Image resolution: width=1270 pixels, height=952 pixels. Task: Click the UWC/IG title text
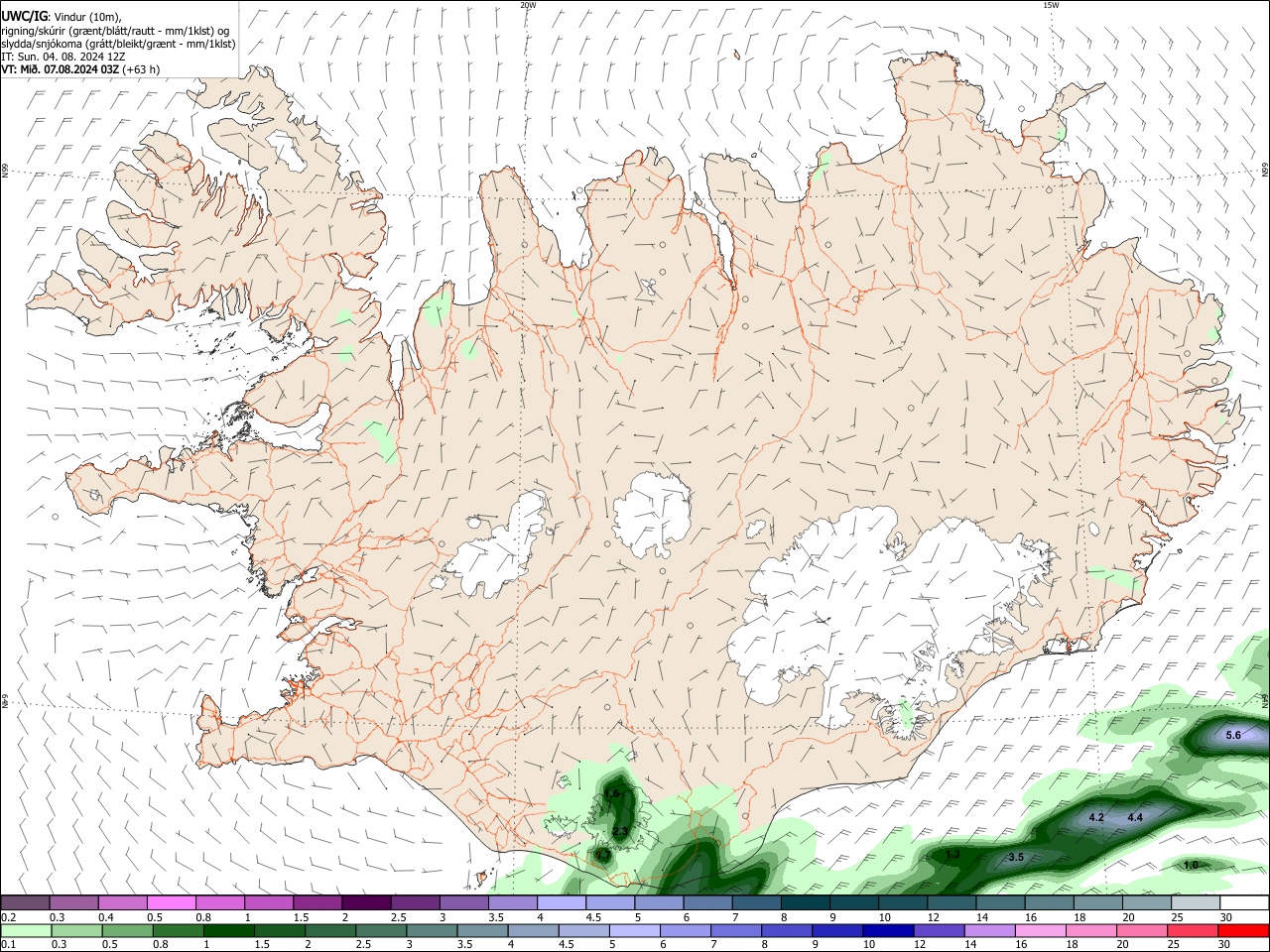click(x=24, y=16)
